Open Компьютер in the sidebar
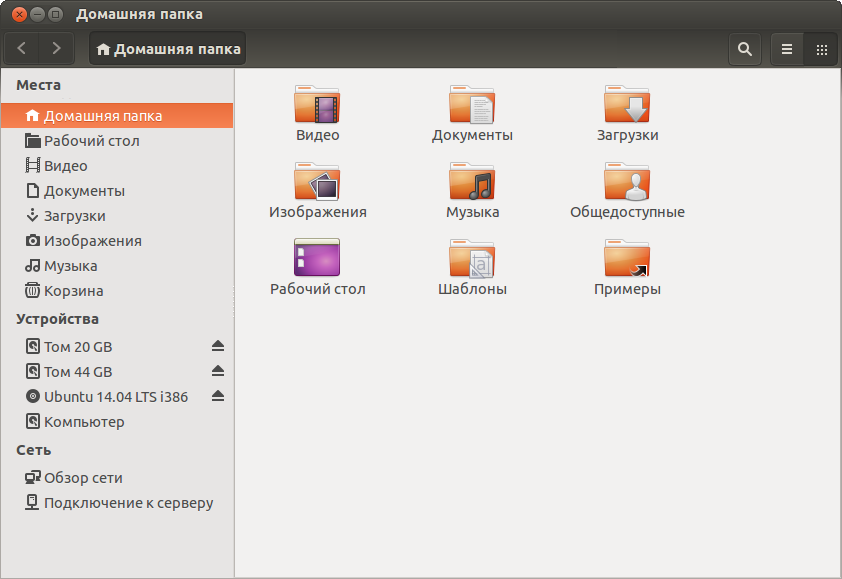This screenshot has width=842, height=579. 117,422
